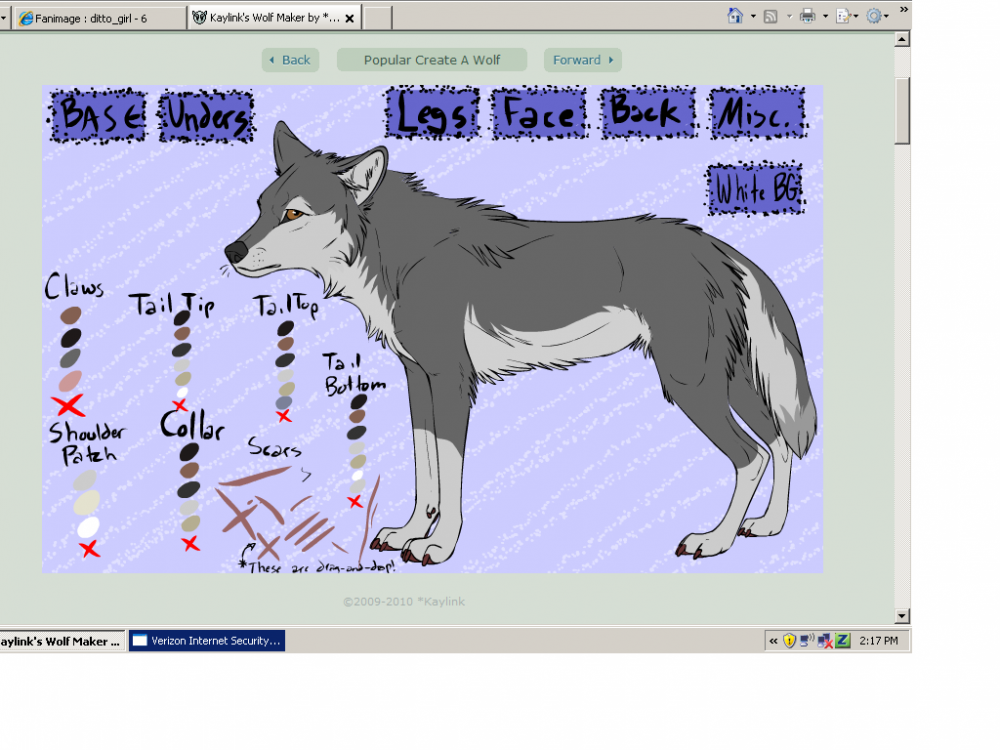Viewport: 1000px width, 750px height.
Task: Click the security shield tray icon
Action: [x=789, y=641]
